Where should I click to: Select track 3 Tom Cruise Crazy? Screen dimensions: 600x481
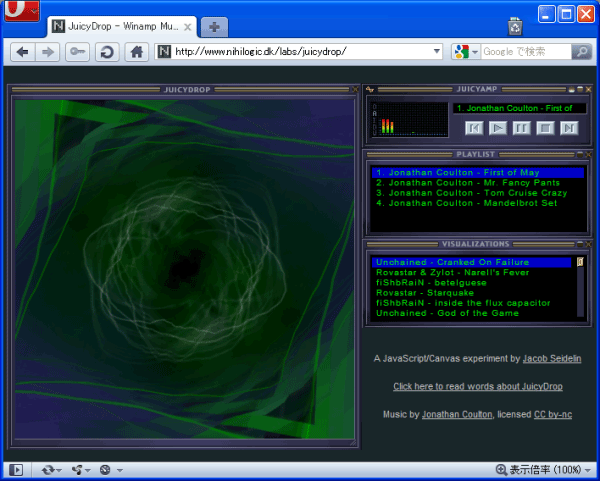tap(478, 193)
